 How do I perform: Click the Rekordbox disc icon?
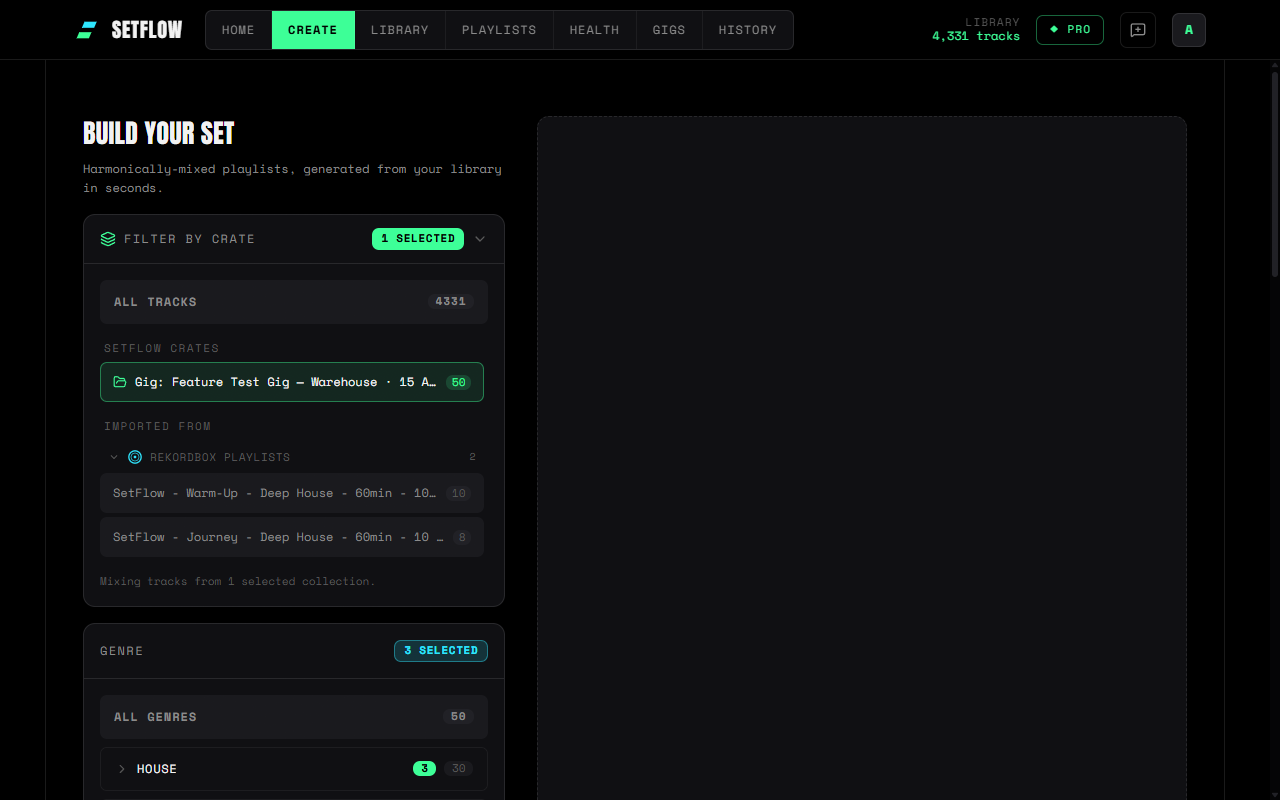point(135,457)
